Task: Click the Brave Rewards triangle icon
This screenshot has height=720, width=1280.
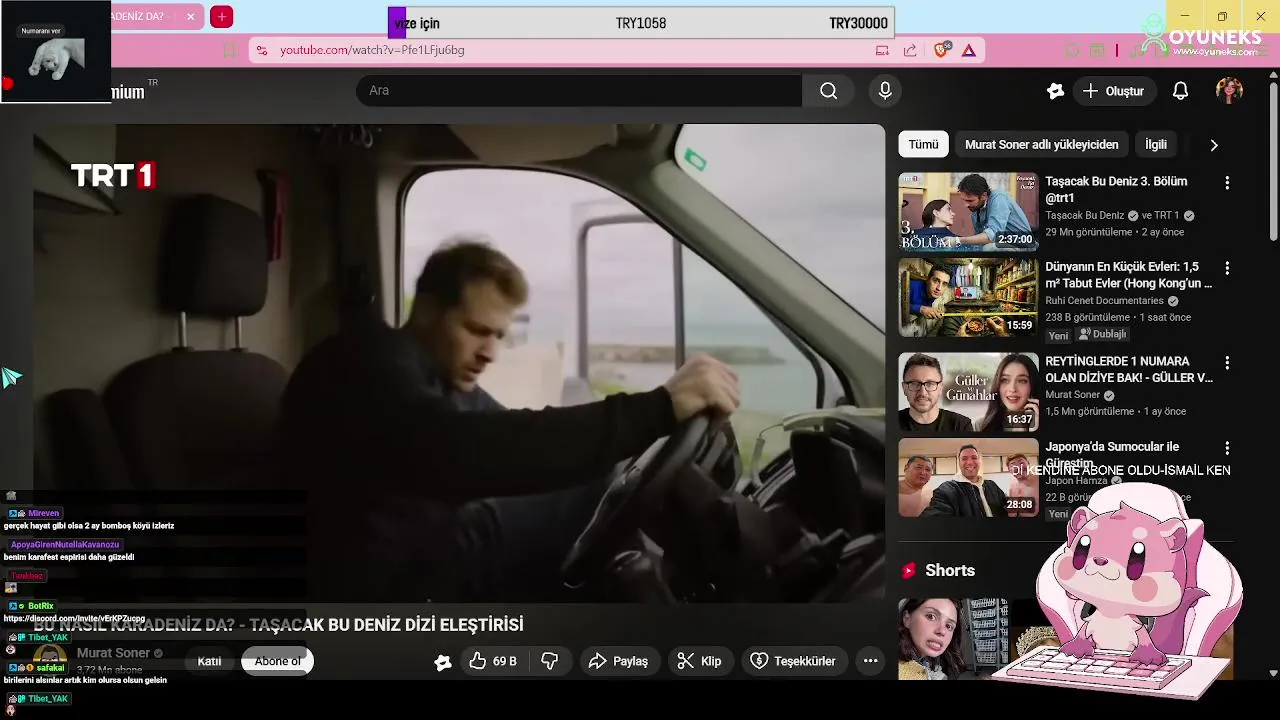Action: click(x=968, y=50)
